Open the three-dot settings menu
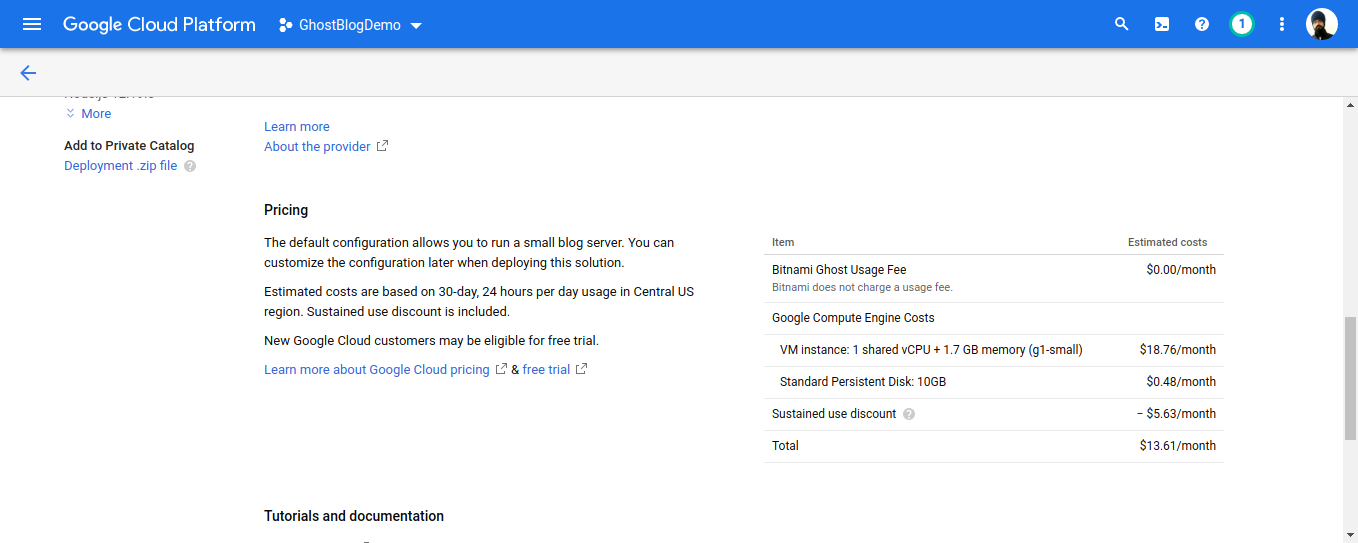Screen dimensions: 1358x543 pos(1282,24)
